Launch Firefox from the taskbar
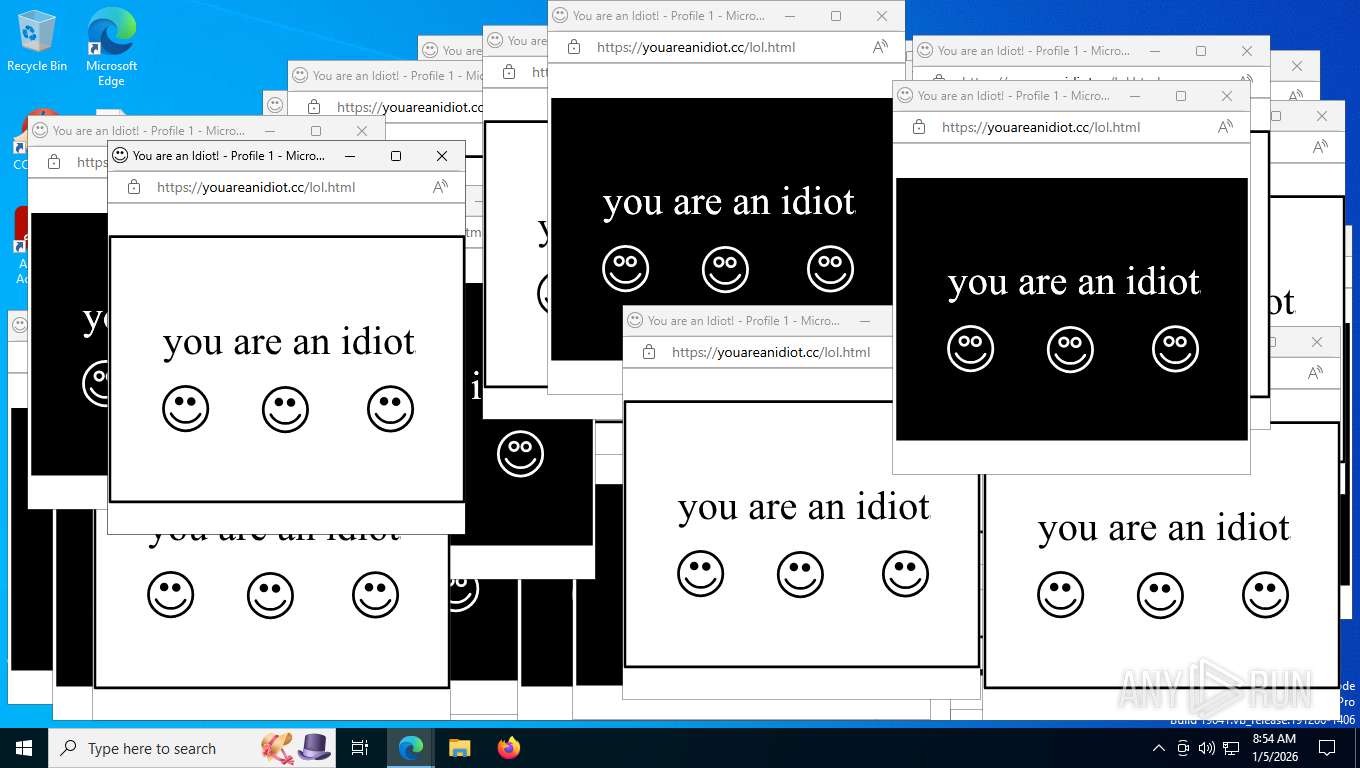 [x=508, y=748]
